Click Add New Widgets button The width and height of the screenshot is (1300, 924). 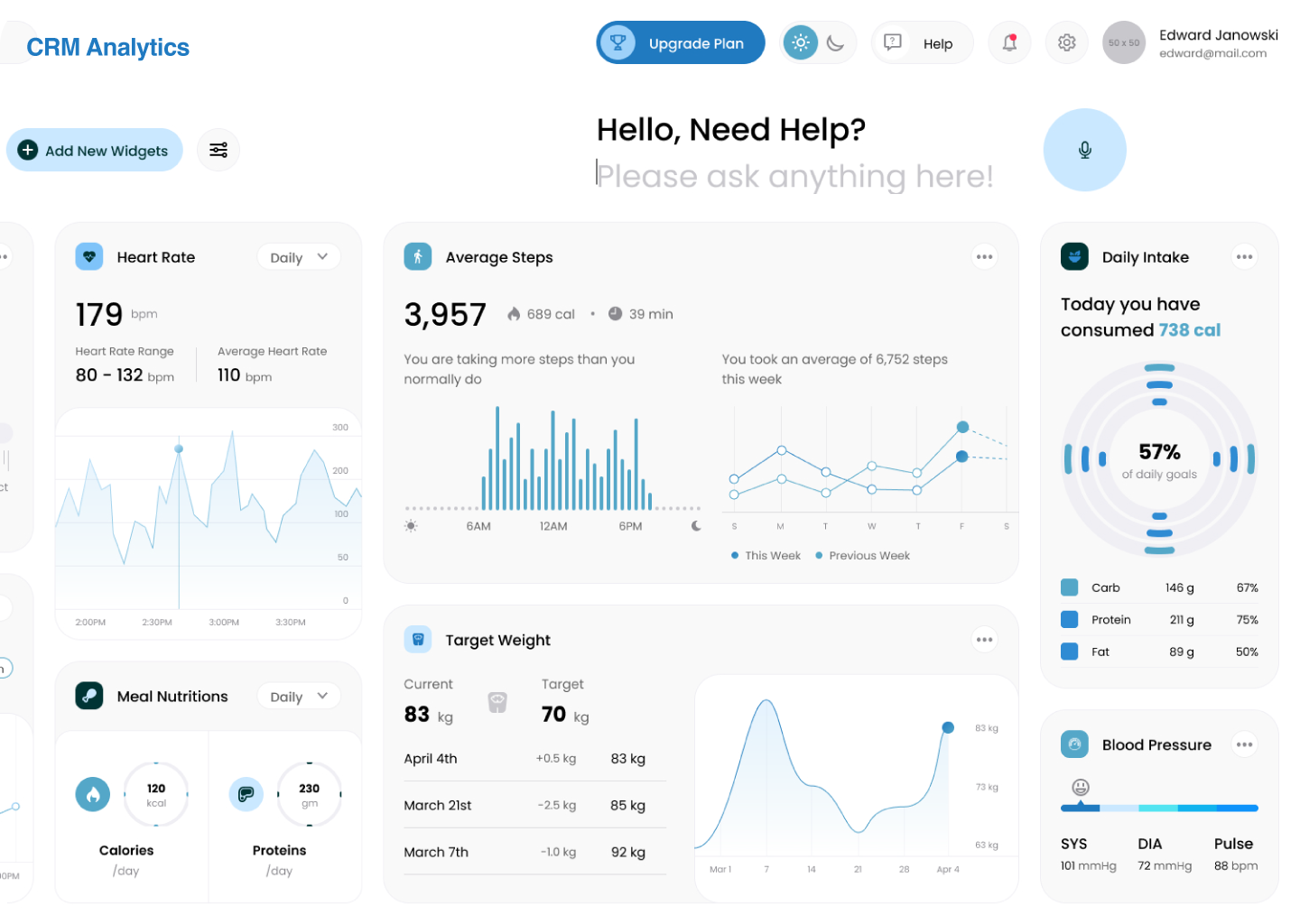pyautogui.click(x=95, y=151)
